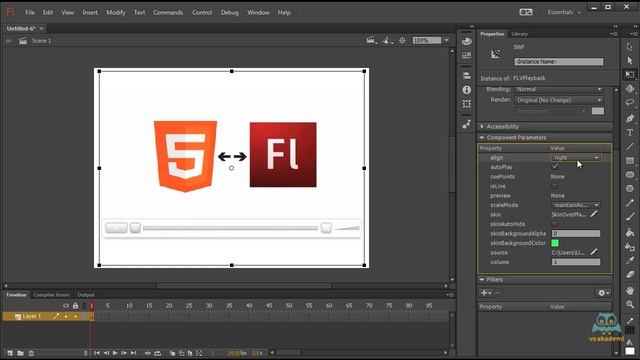Click the New Layer icon
This screenshot has width=640, height=360.
(x=10, y=353)
